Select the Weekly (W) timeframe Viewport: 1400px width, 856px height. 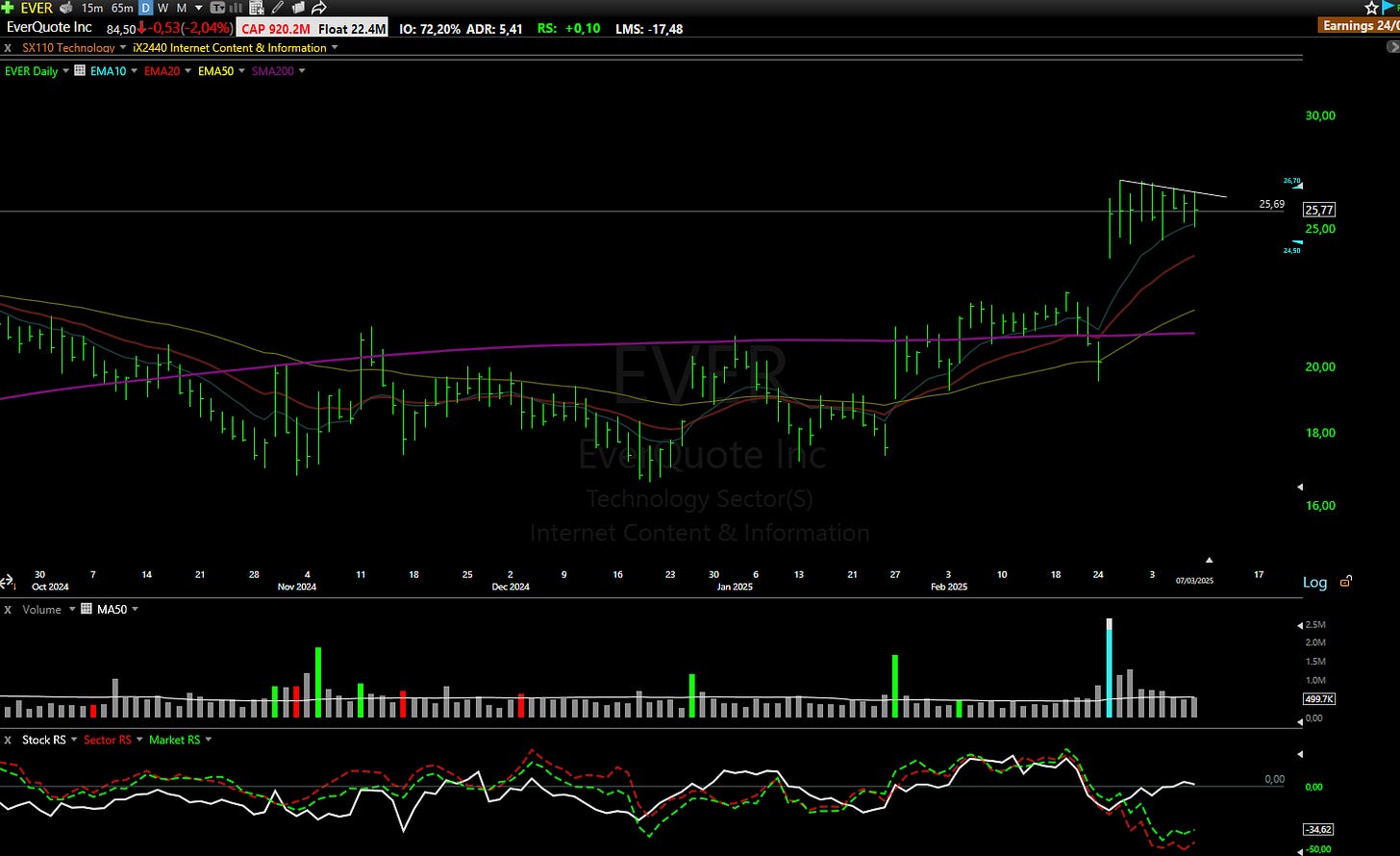pos(162,8)
